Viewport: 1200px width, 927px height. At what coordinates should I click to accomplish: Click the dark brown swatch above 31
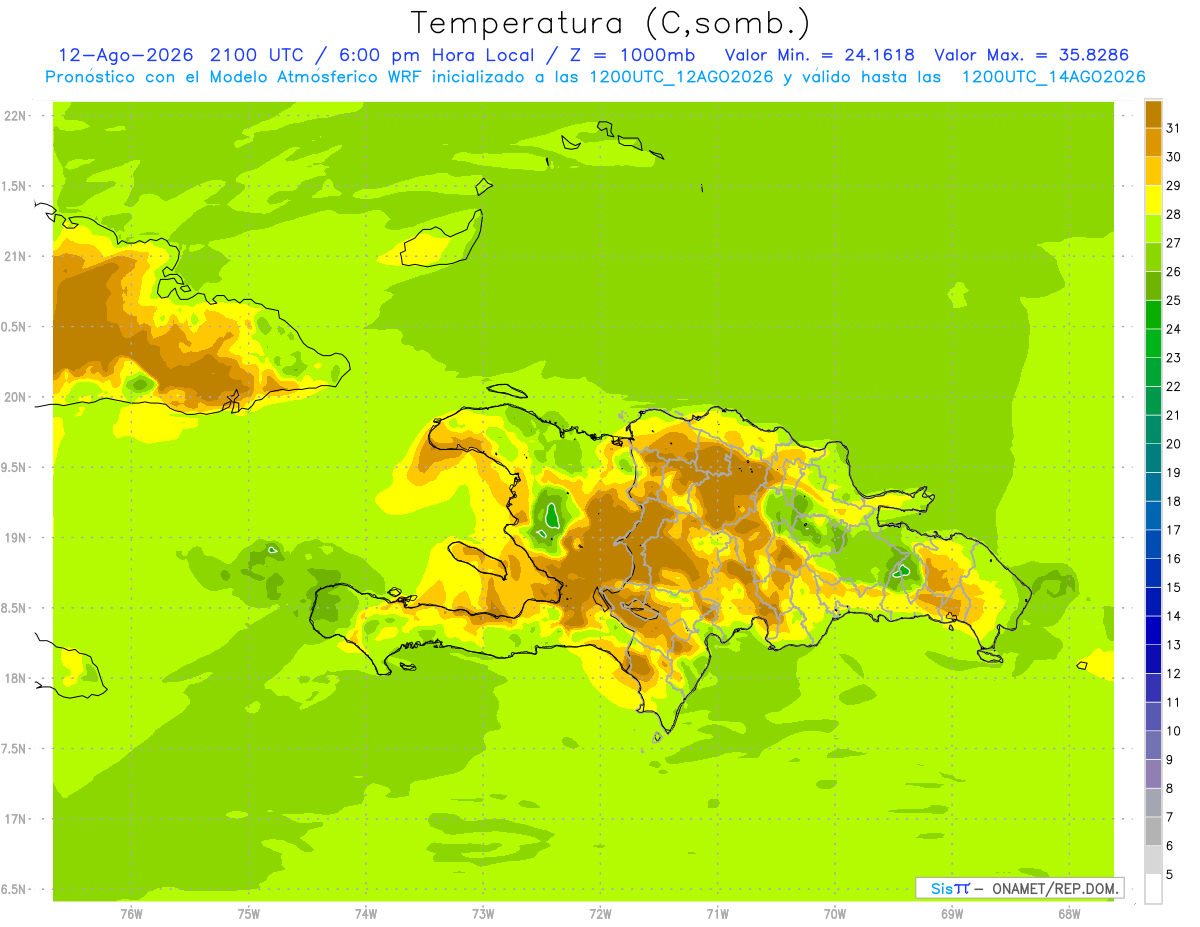(x=1153, y=114)
